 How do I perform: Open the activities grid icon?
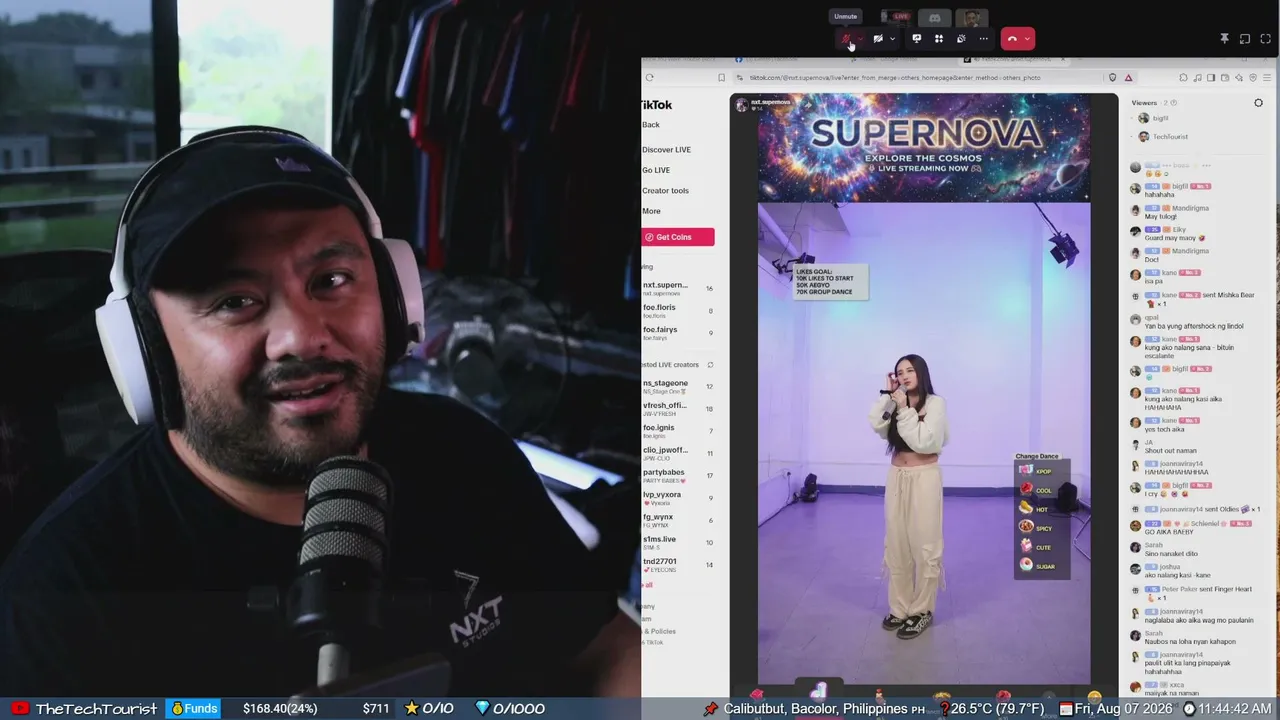coord(938,39)
